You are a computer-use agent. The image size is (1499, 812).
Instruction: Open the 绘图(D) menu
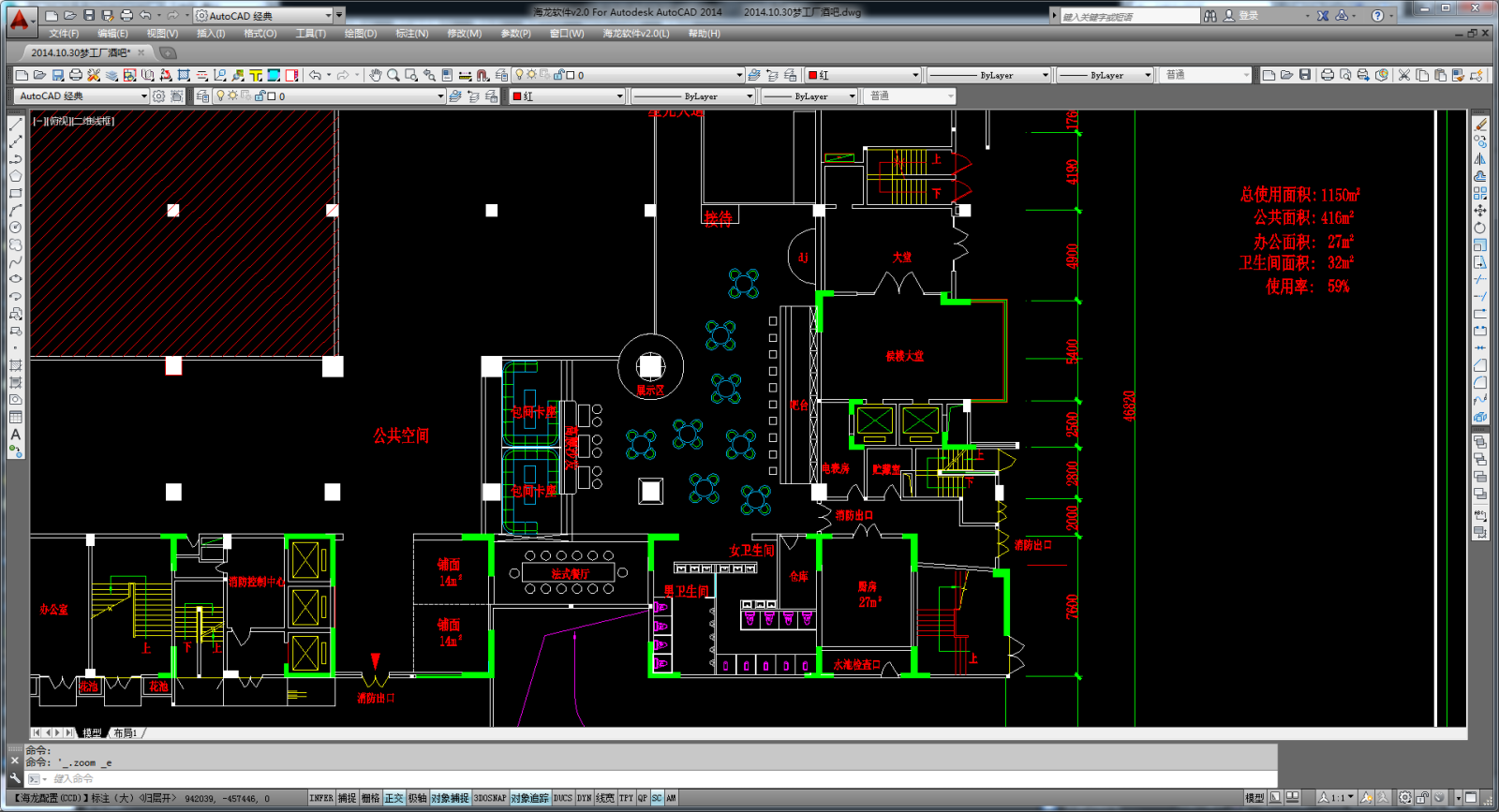(x=360, y=33)
